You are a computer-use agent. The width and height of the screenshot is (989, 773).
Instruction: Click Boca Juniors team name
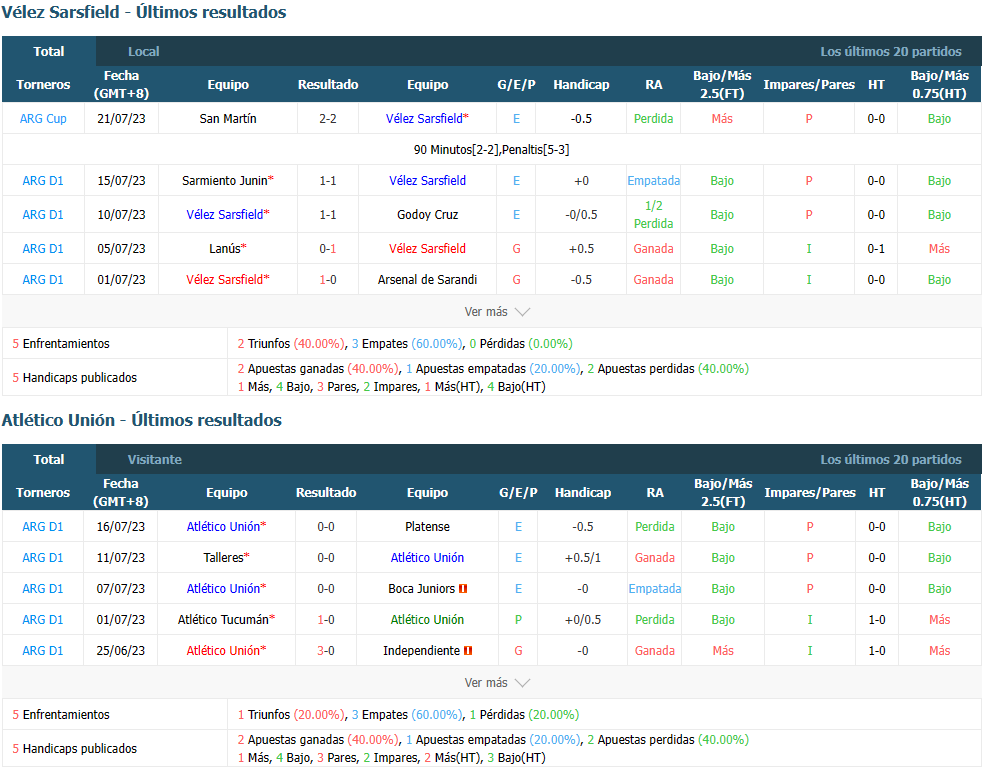[421, 589]
